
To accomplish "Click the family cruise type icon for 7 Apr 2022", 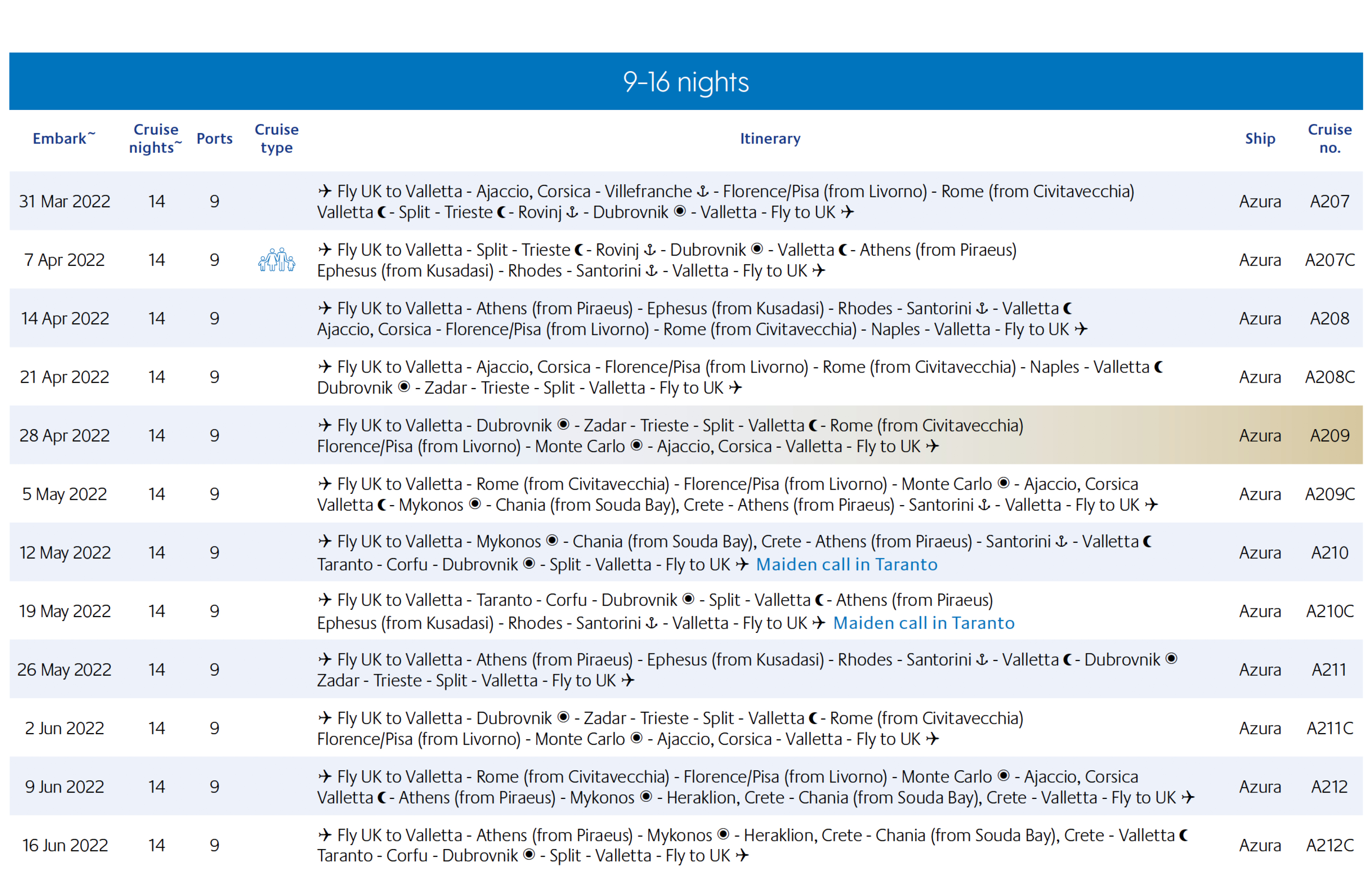I will point(276,260).
